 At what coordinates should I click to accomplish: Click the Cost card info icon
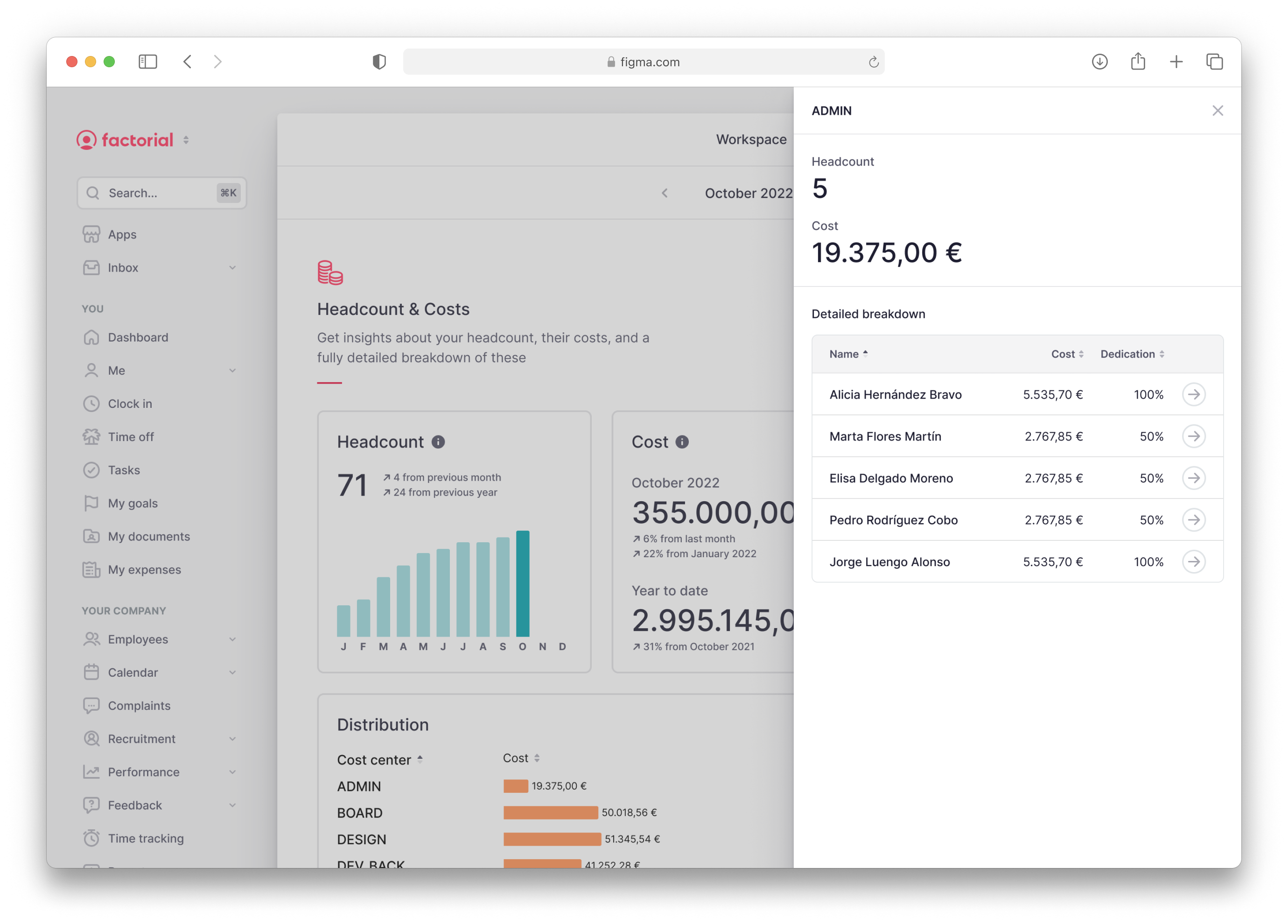[681, 442]
